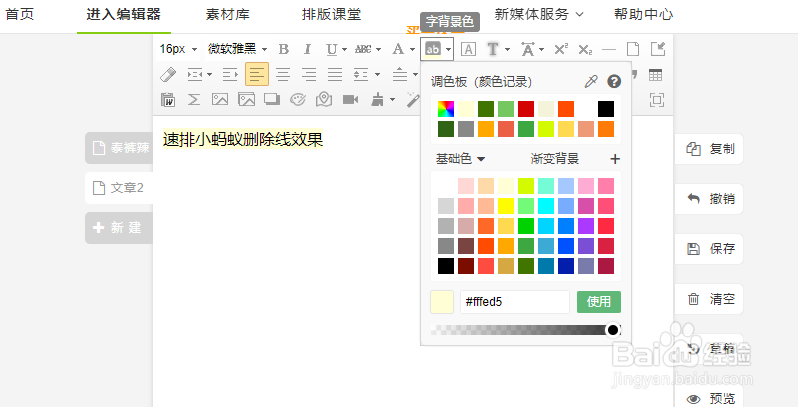
Task: Click the opacity slider handle
Action: pyautogui.click(x=613, y=330)
